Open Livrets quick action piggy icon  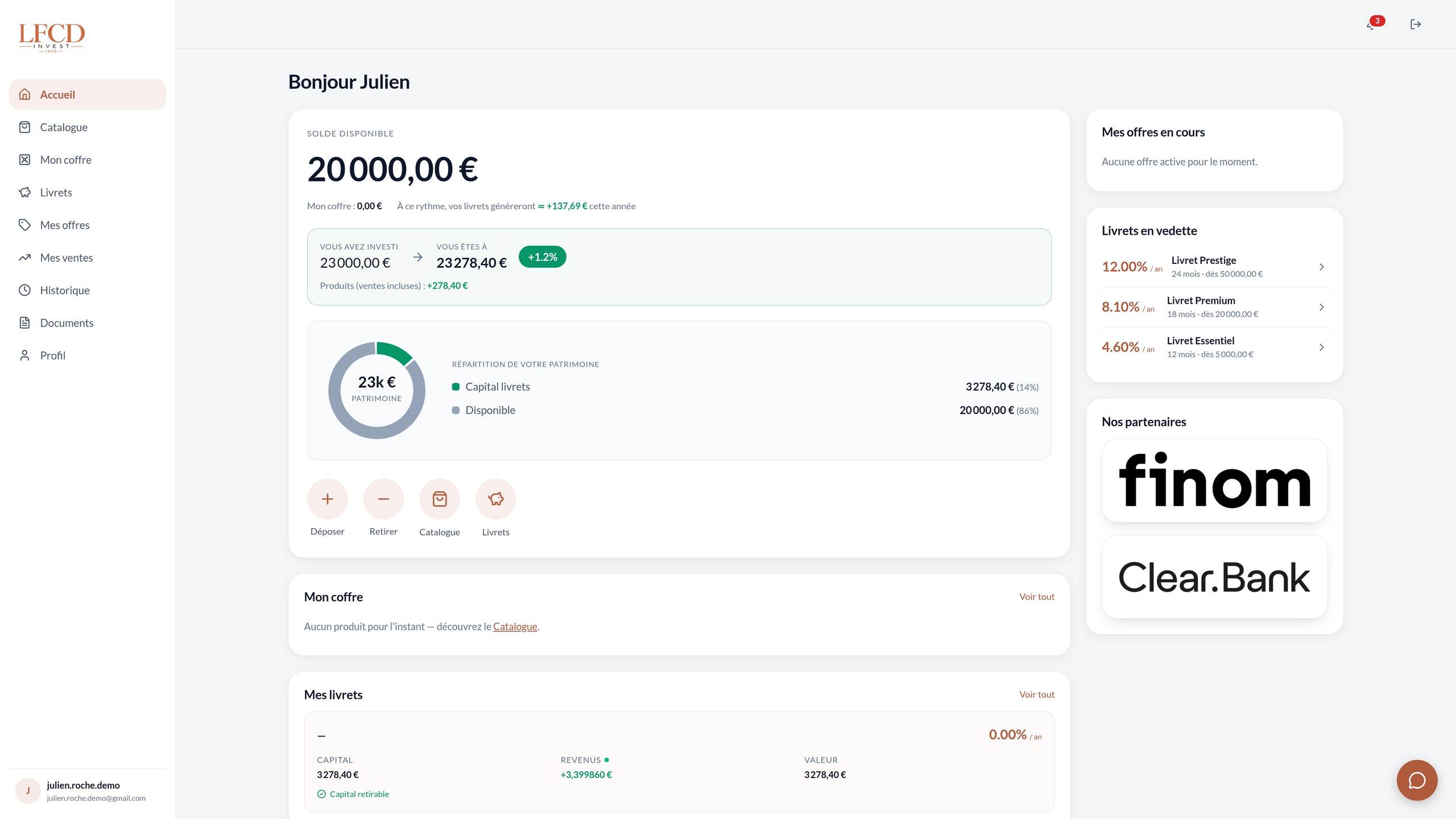coord(496,499)
